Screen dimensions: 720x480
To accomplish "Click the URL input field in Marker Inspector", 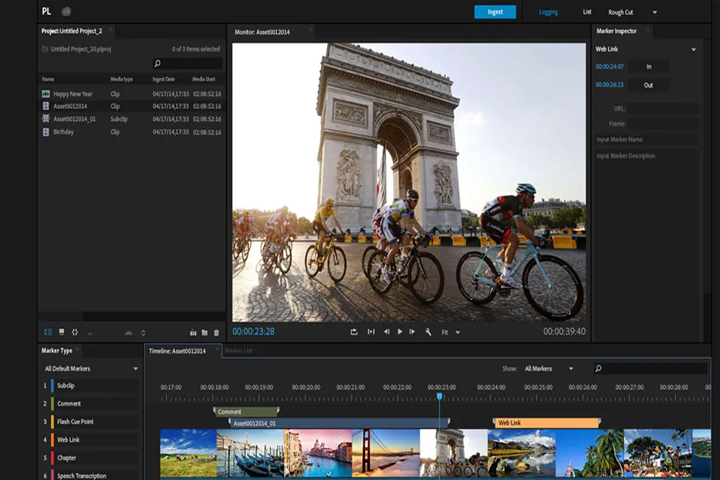I will [664, 108].
